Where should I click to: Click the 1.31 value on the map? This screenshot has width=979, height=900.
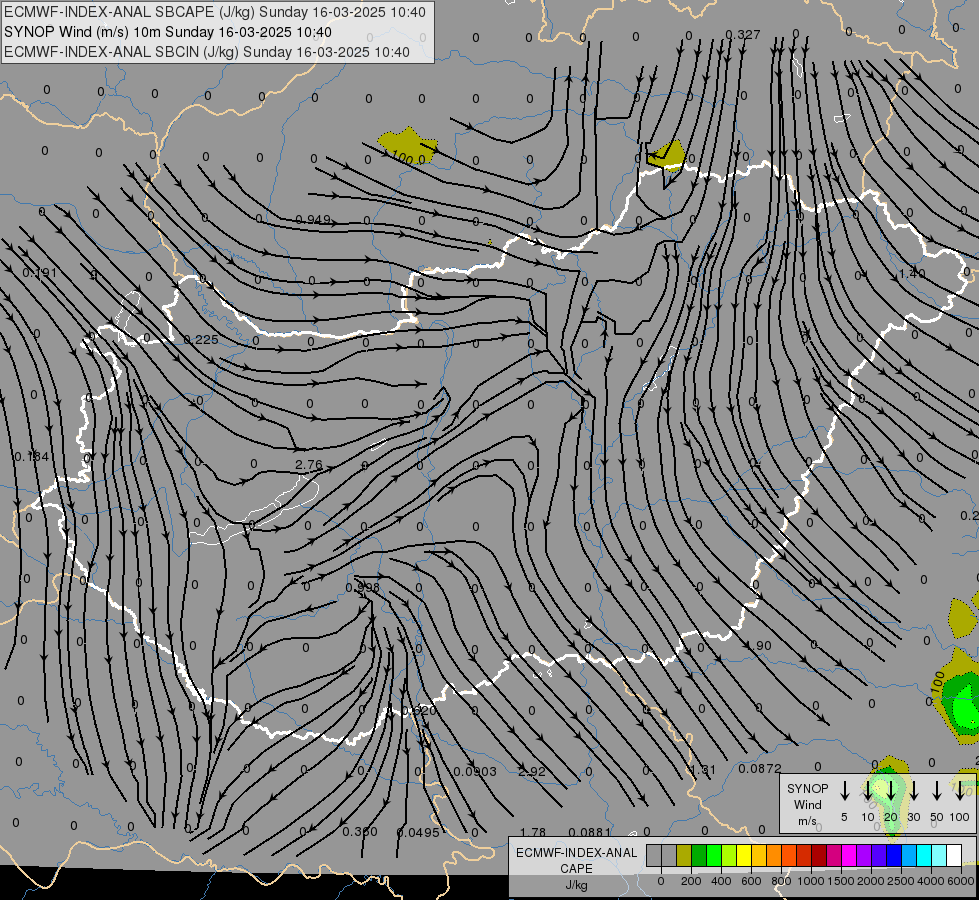[702, 769]
